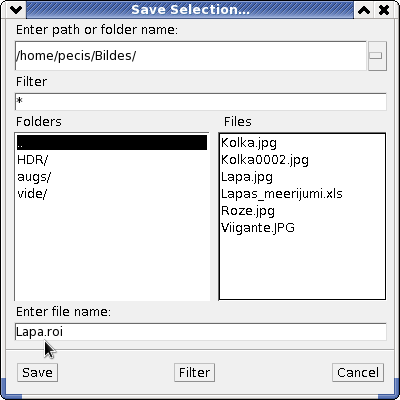Click Viigante.JPG in file list
The height and width of the screenshot is (400, 400).
[258, 228]
